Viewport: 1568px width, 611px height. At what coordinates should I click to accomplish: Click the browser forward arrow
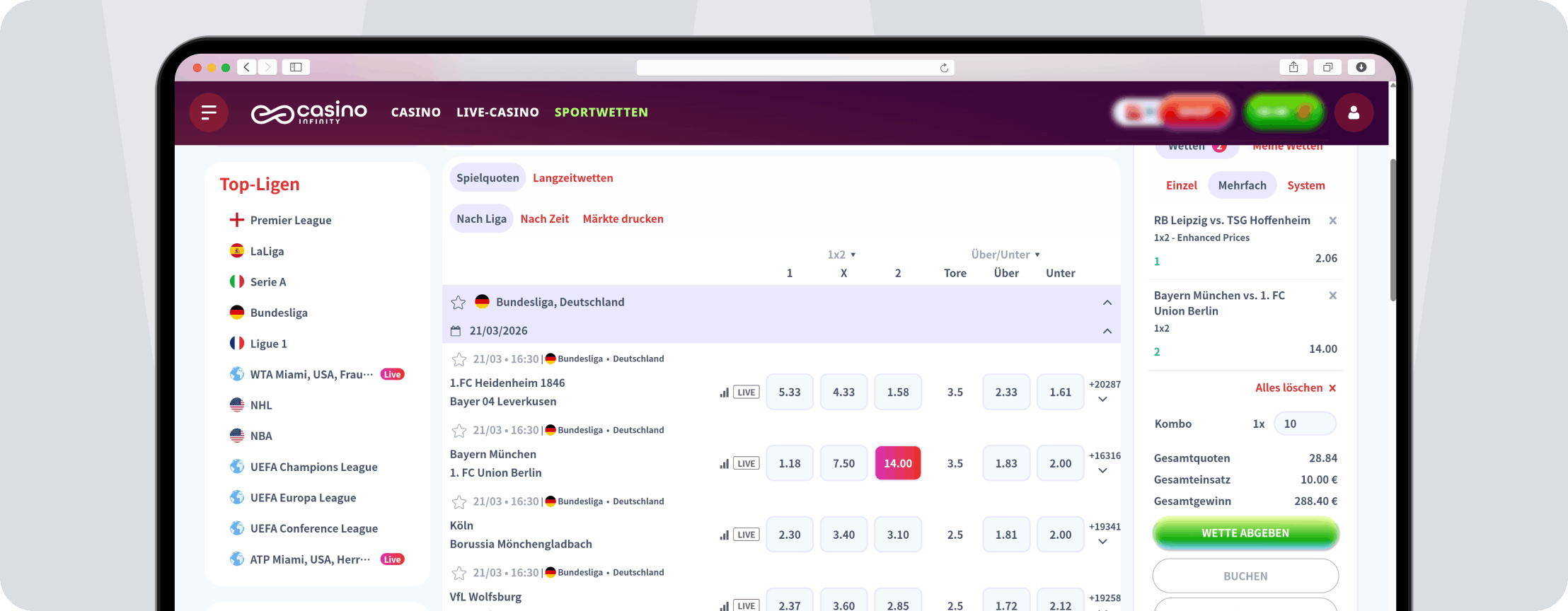[x=267, y=67]
